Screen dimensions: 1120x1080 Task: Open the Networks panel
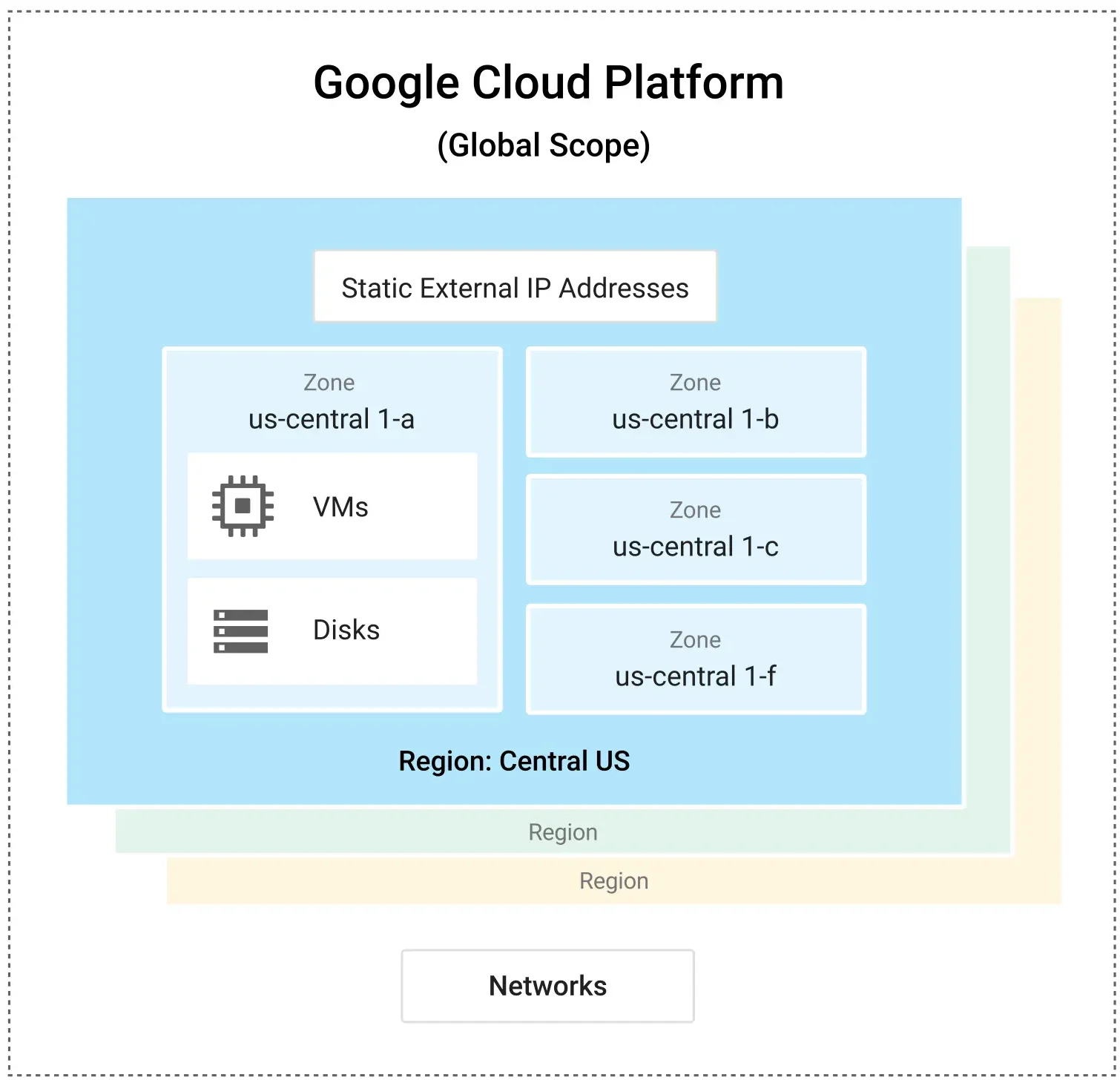click(x=547, y=986)
